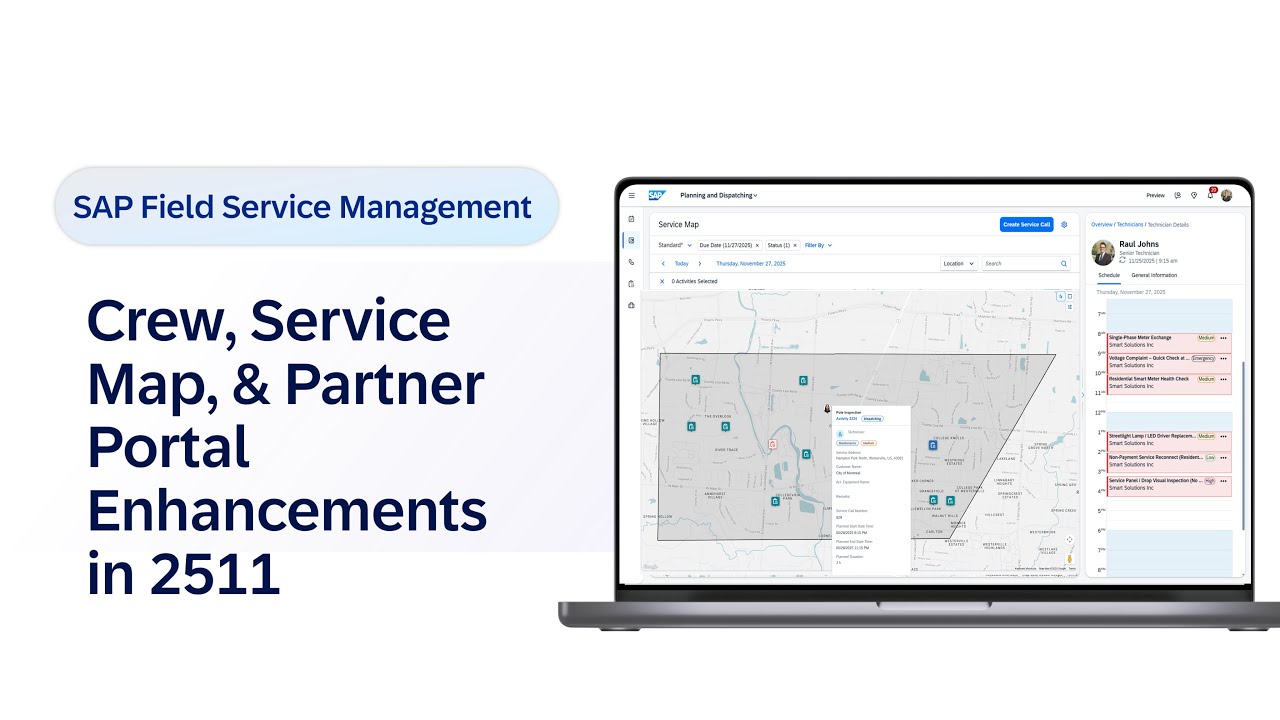Open the bottom sidebar icon below clipboard
Screen dimensions: 1280x720
tap(631, 305)
